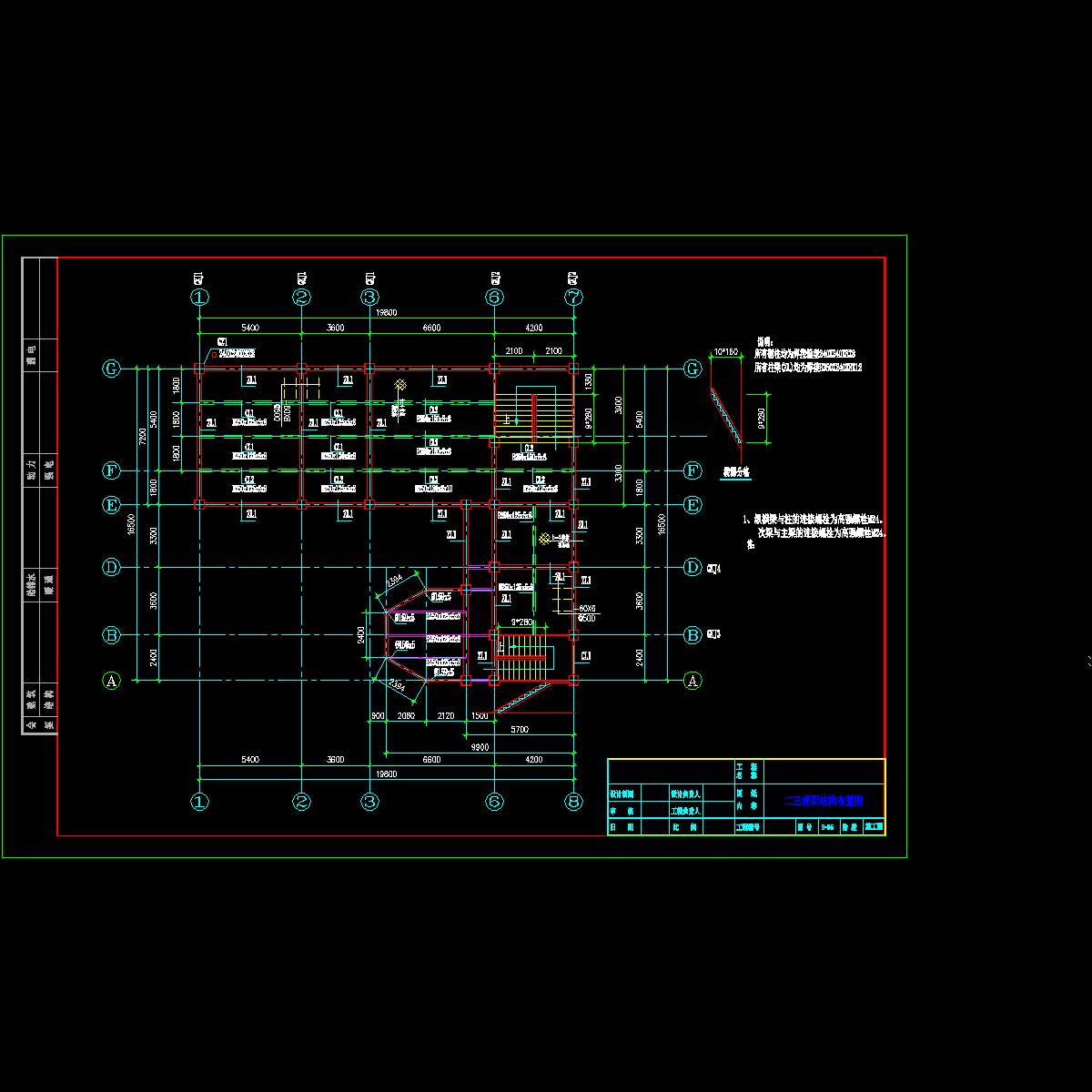This screenshot has height=1092, width=1092.
Task: Select the lower staircase above axis A
Action: pos(521,658)
